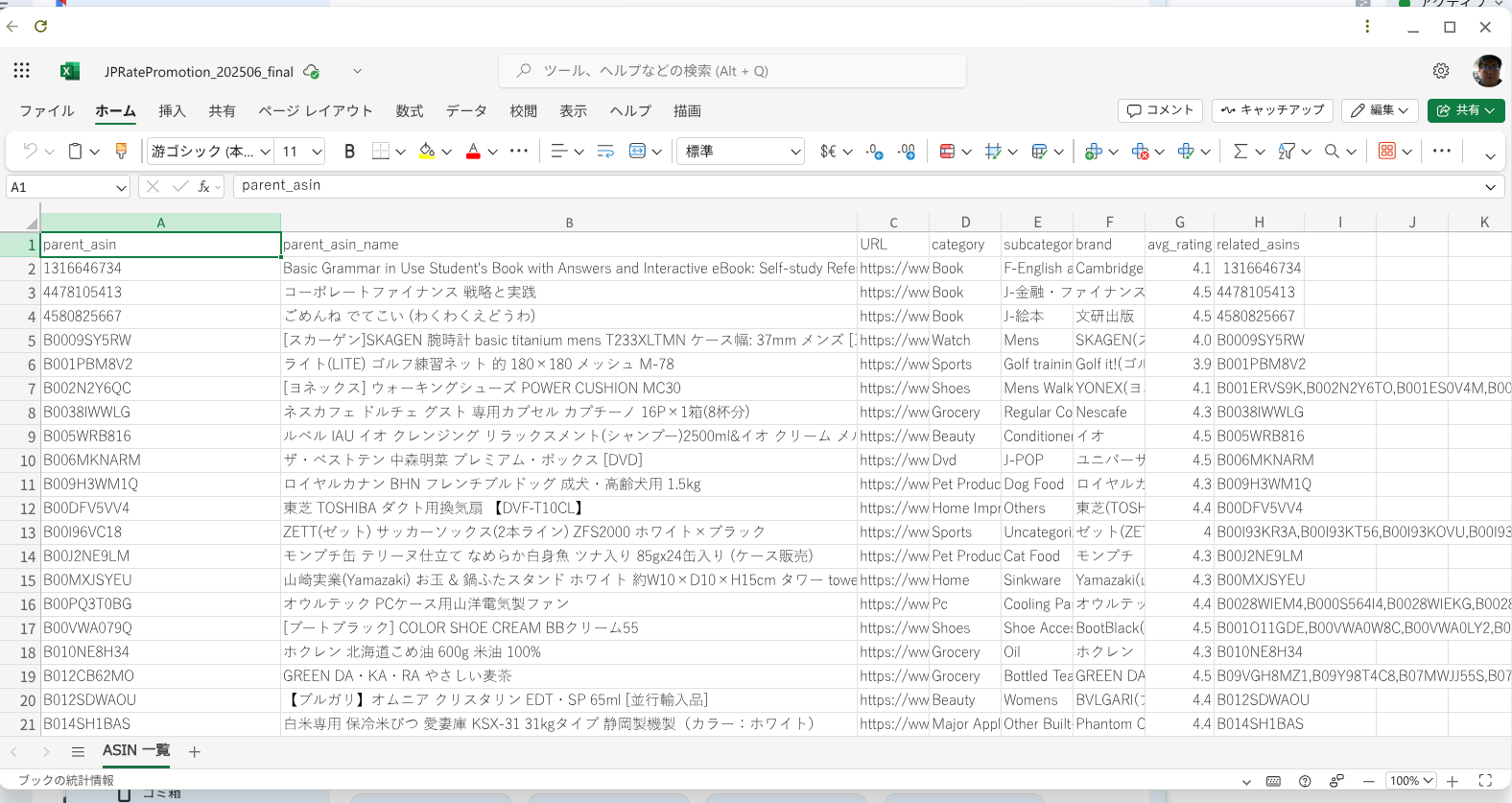This screenshot has width=1512, height=803.
Task: Switch to the 挿入 tab
Action: click(172, 111)
